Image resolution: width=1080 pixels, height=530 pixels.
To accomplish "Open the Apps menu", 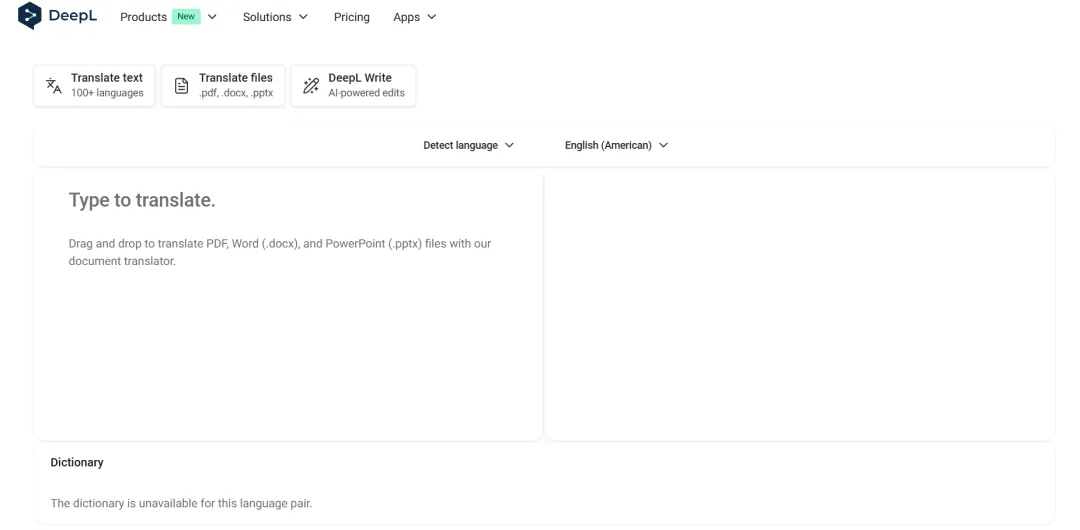I will tap(415, 17).
